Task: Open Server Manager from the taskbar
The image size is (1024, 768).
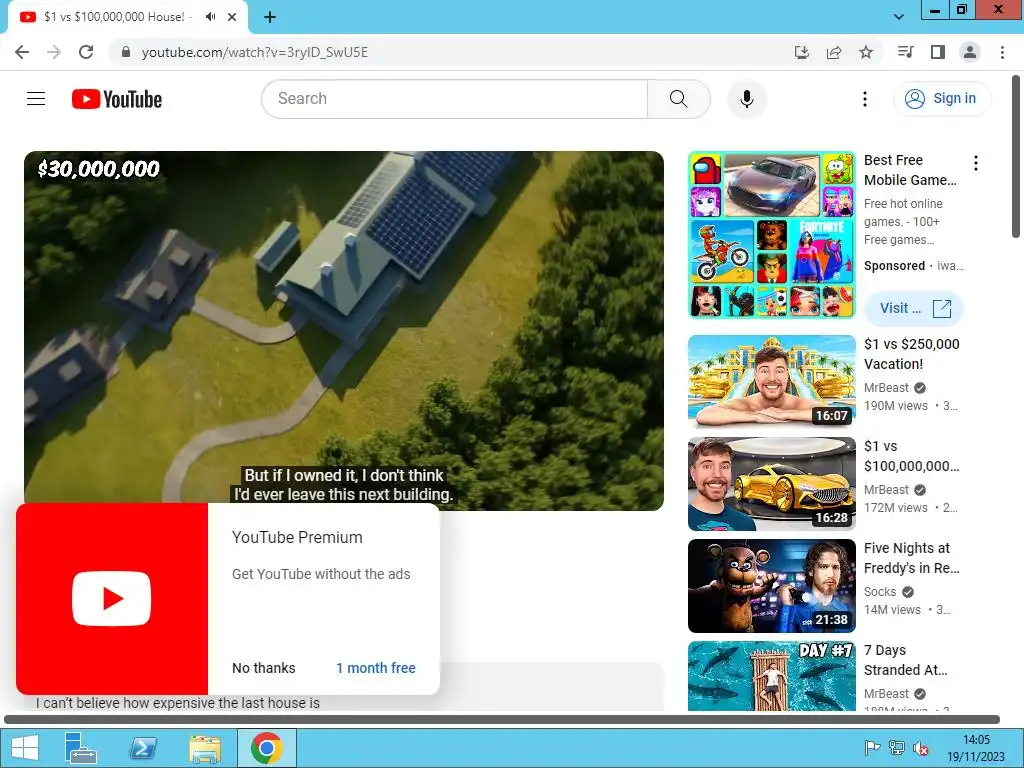Action: (x=81, y=748)
